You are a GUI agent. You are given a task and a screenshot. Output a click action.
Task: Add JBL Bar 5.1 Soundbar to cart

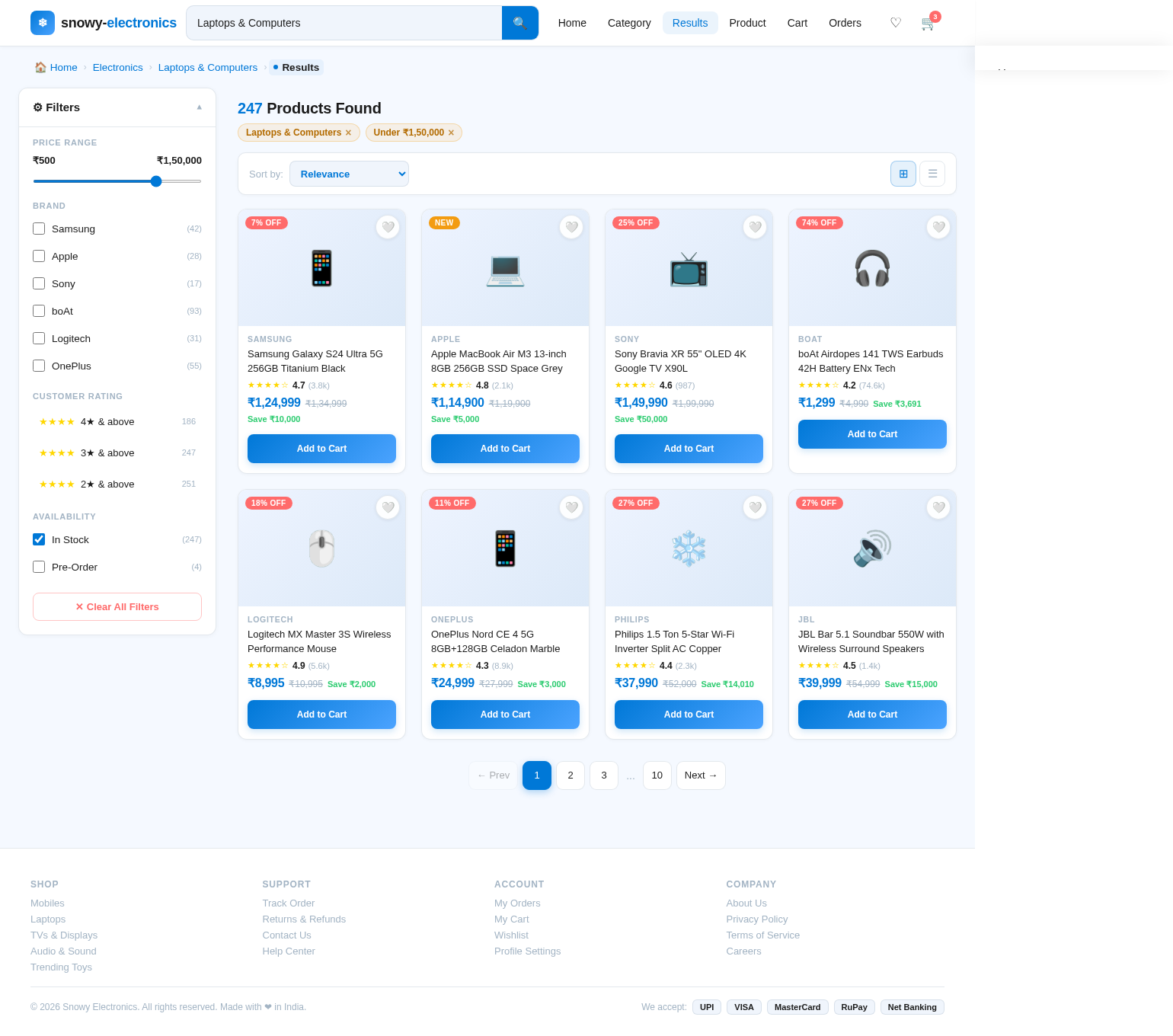coord(872,715)
